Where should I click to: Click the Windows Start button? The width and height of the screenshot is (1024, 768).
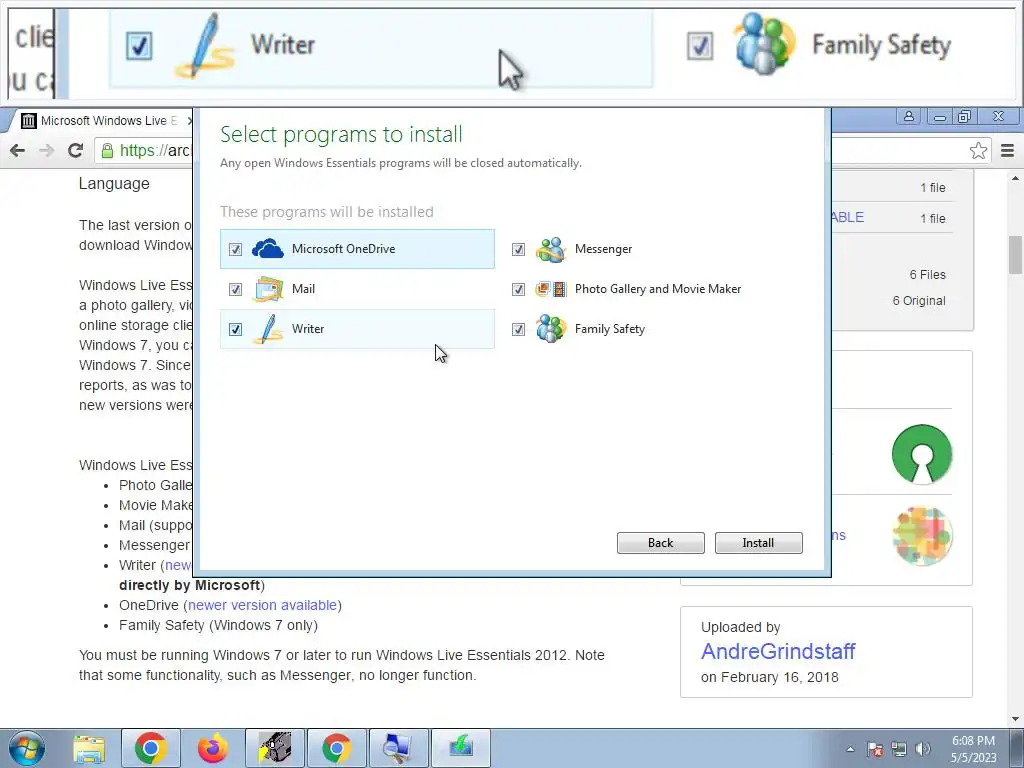pyautogui.click(x=26, y=748)
